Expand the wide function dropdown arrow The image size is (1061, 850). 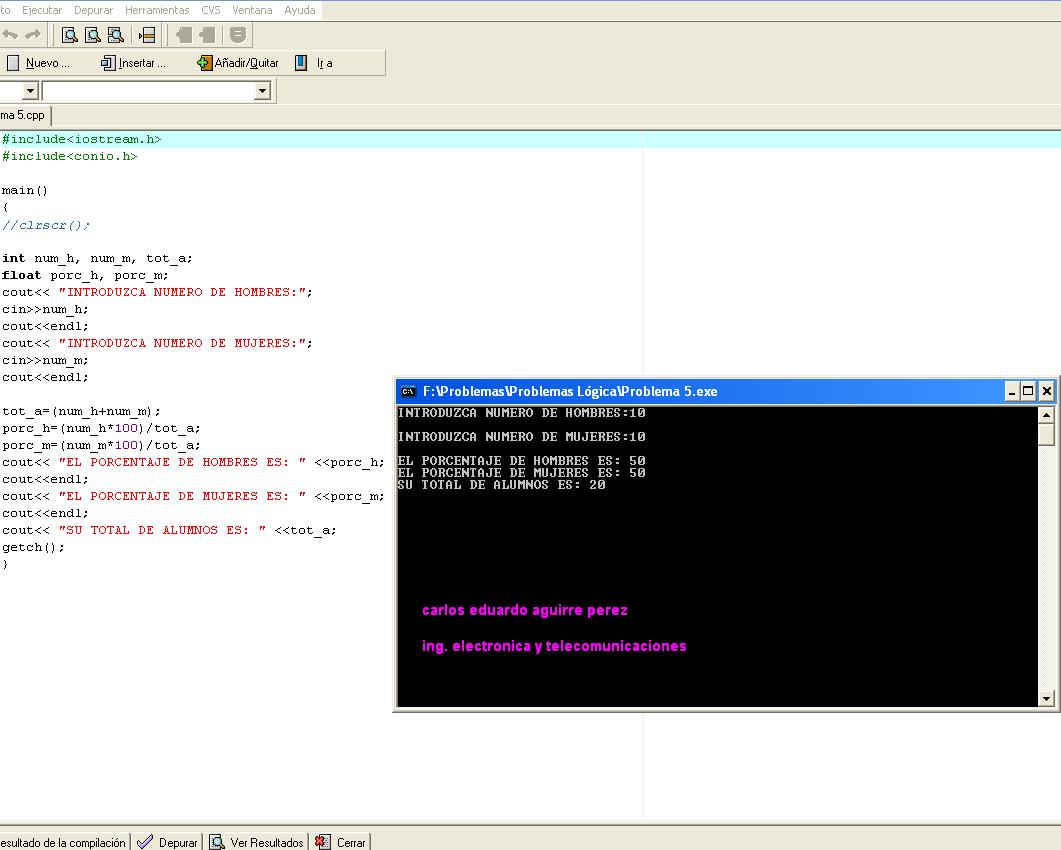click(x=263, y=91)
